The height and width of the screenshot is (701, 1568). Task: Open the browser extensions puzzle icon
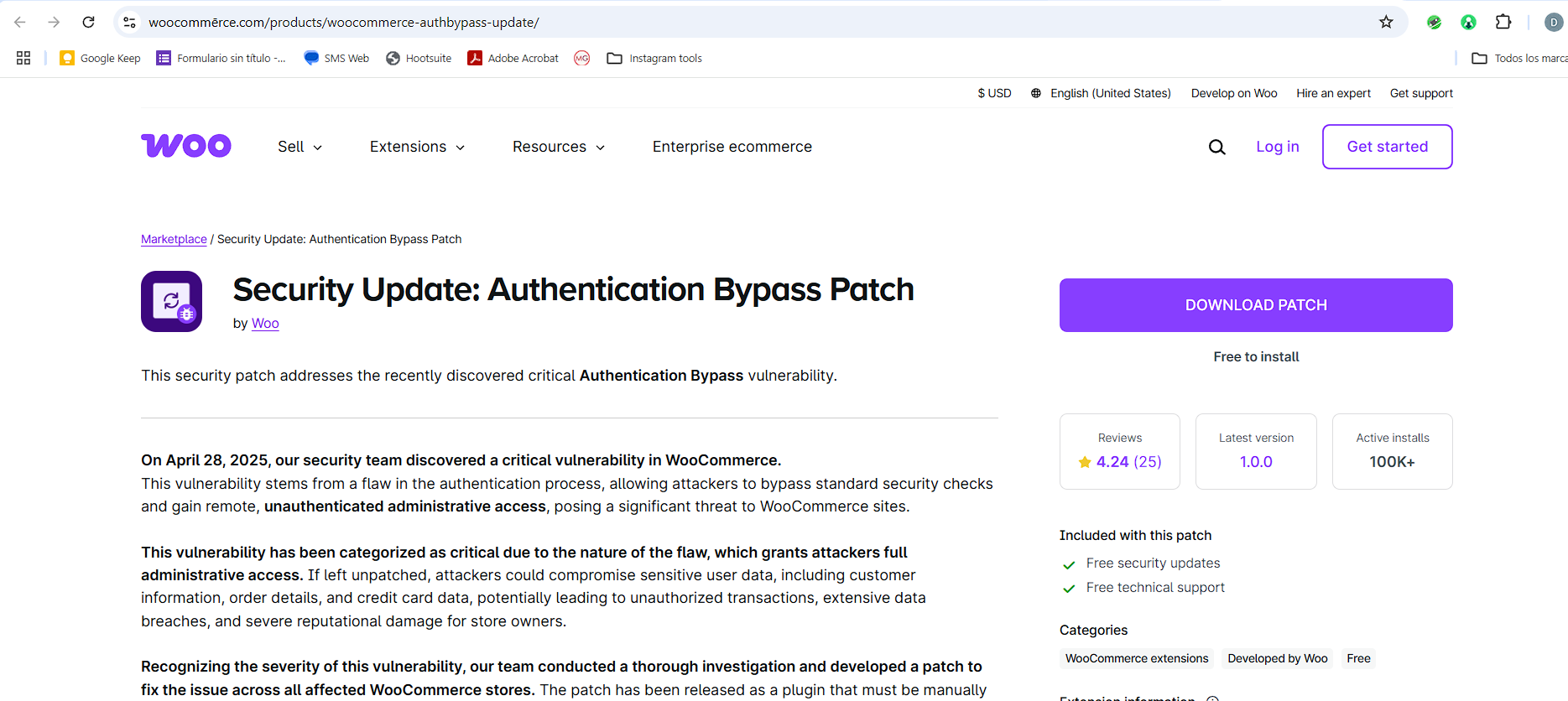coord(1503,22)
